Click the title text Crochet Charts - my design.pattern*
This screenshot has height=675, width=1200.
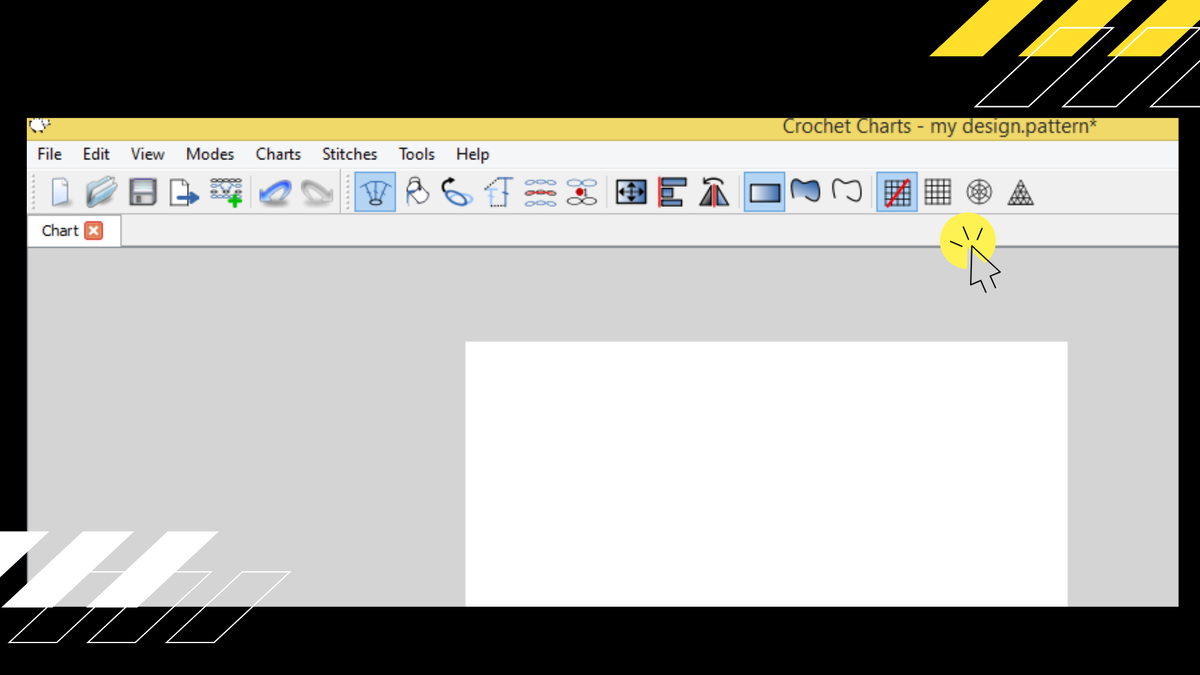coord(940,127)
